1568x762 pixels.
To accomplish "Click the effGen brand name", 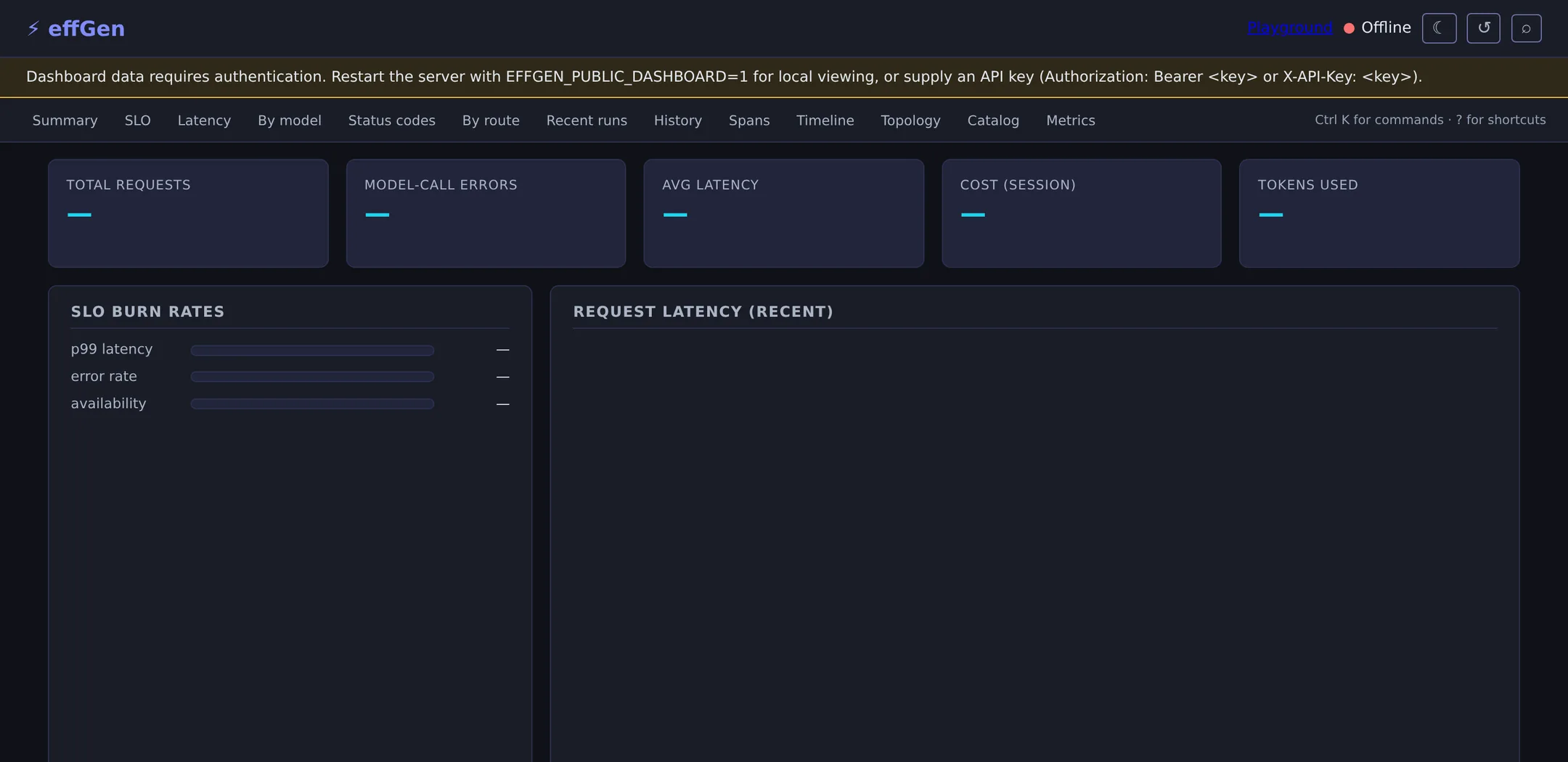I will (x=86, y=28).
